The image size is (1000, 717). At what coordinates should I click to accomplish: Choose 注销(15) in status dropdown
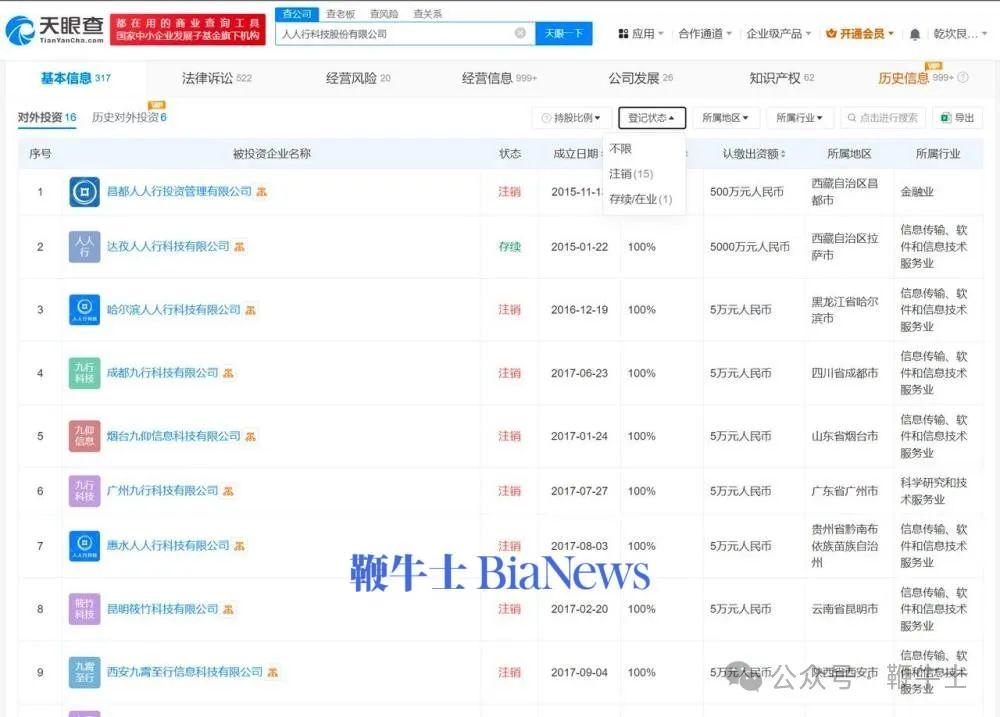pos(631,174)
